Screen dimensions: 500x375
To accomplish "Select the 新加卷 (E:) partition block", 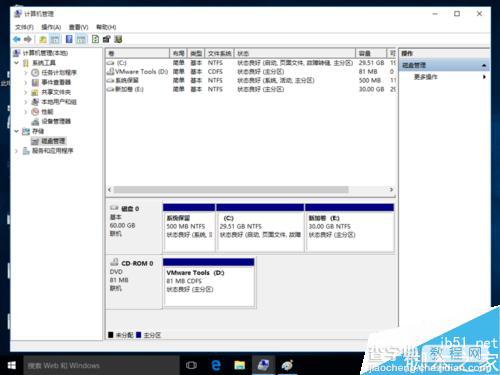I will coord(350,228).
